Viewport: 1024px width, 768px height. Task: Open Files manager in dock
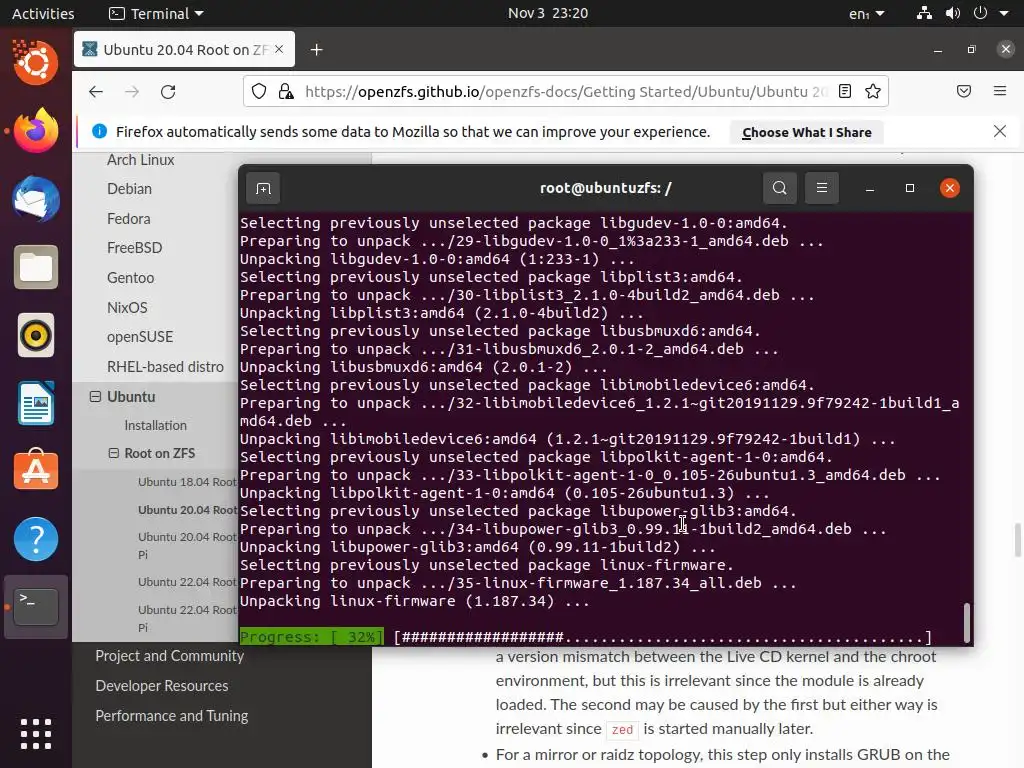36,267
